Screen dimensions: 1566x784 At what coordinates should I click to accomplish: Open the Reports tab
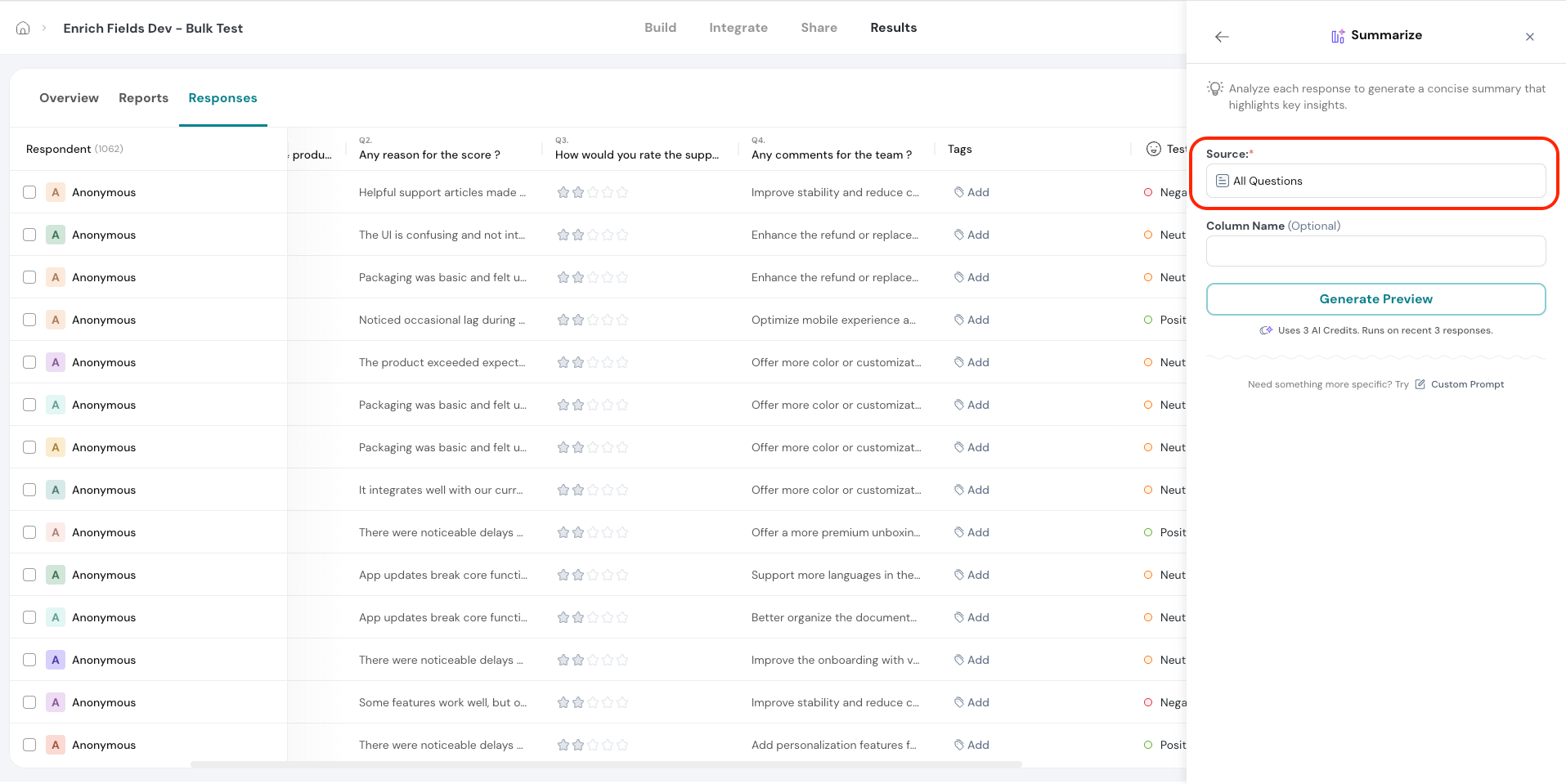pyautogui.click(x=143, y=98)
